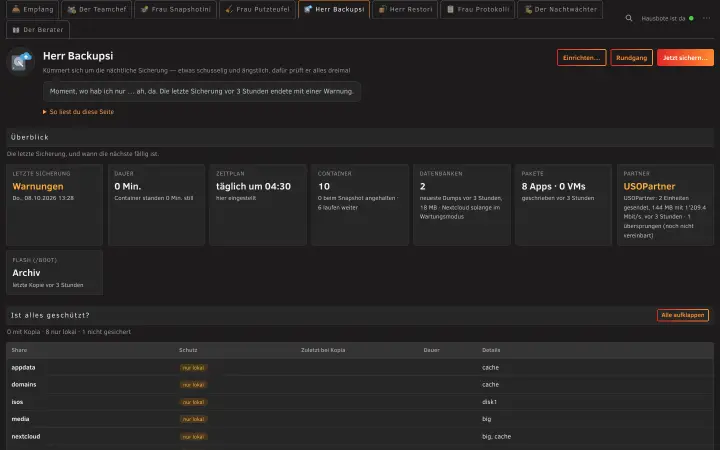Click the Details column header
Image resolution: width=720 pixels, height=450 pixels.
point(491,350)
